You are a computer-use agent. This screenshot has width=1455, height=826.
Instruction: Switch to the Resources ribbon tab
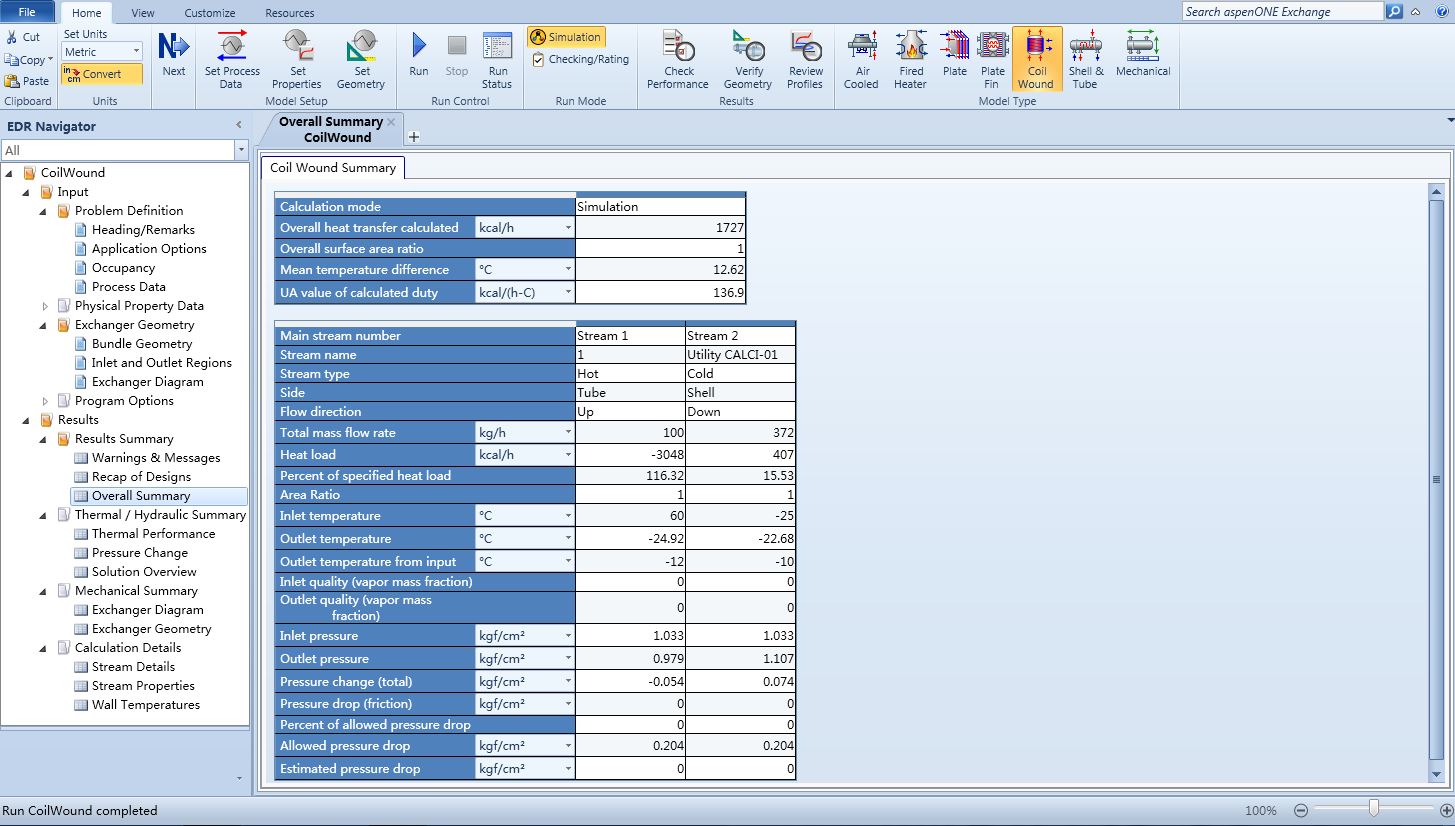coord(290,13)
